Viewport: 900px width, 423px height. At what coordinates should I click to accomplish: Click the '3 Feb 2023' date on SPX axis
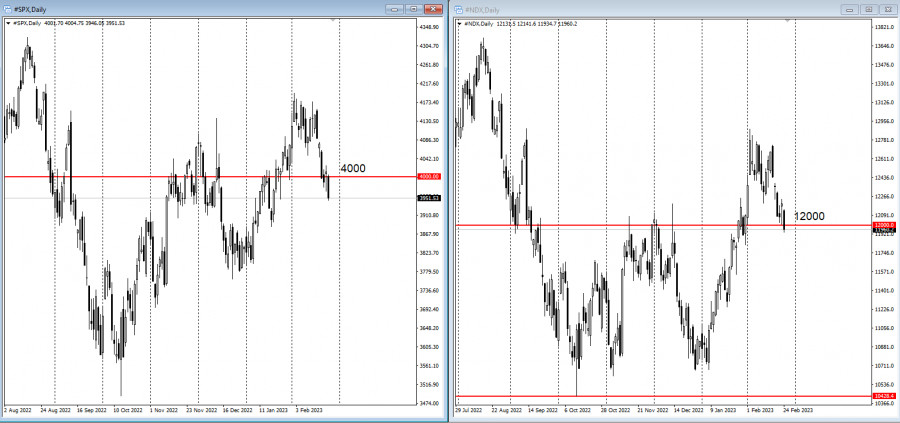pos(309,410)
